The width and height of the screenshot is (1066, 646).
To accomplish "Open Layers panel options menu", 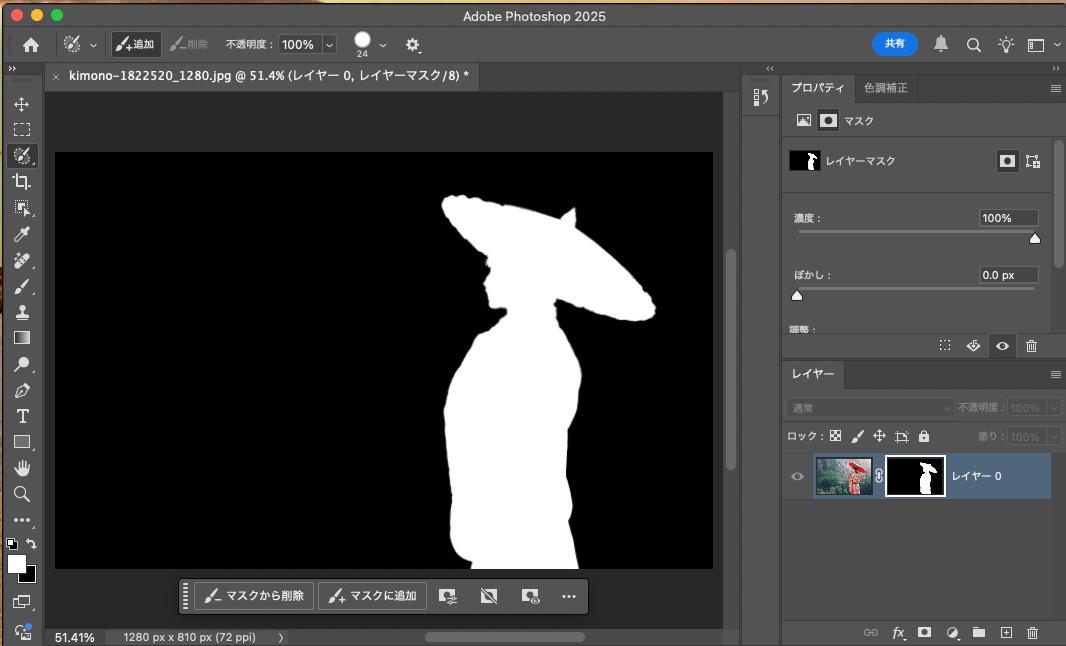I will (1055, 374).
